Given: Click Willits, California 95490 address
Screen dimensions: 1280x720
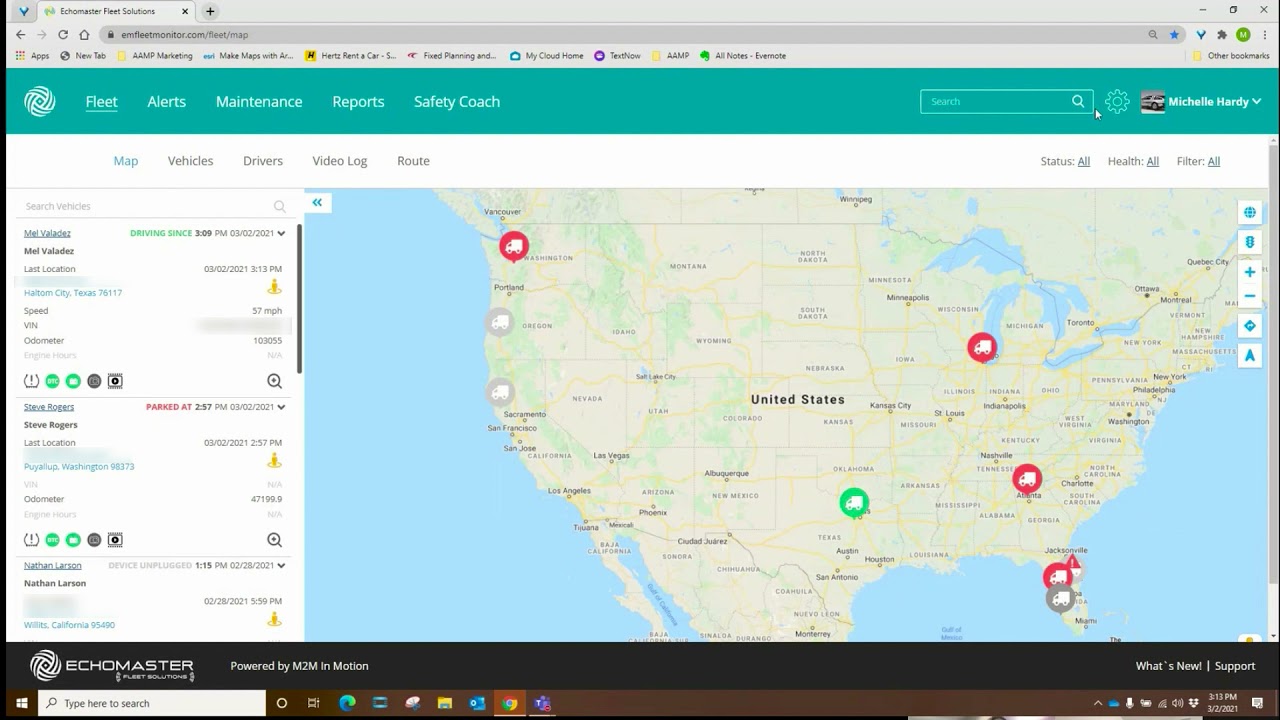Looking at the screenshot, I should pyautogui.click(x=69, y=625).
